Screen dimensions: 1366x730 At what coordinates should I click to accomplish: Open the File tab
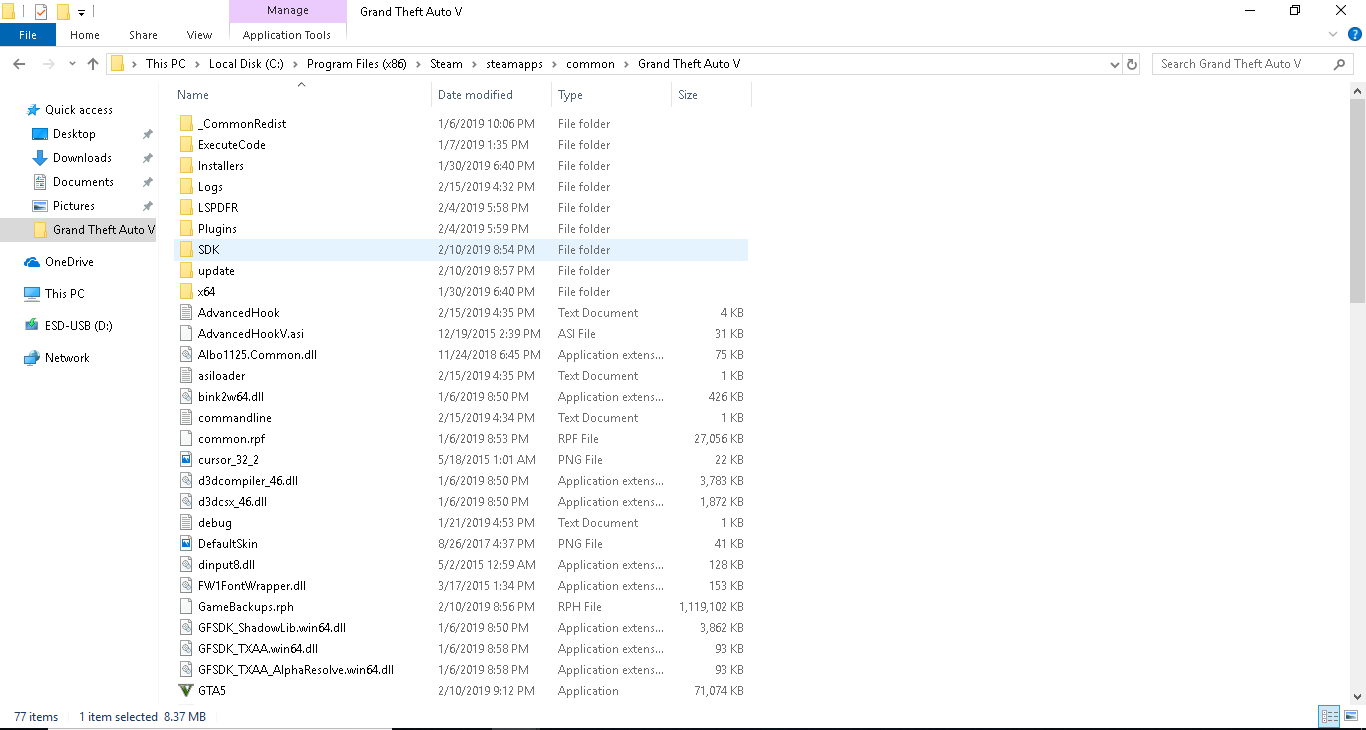click(28, 35)
